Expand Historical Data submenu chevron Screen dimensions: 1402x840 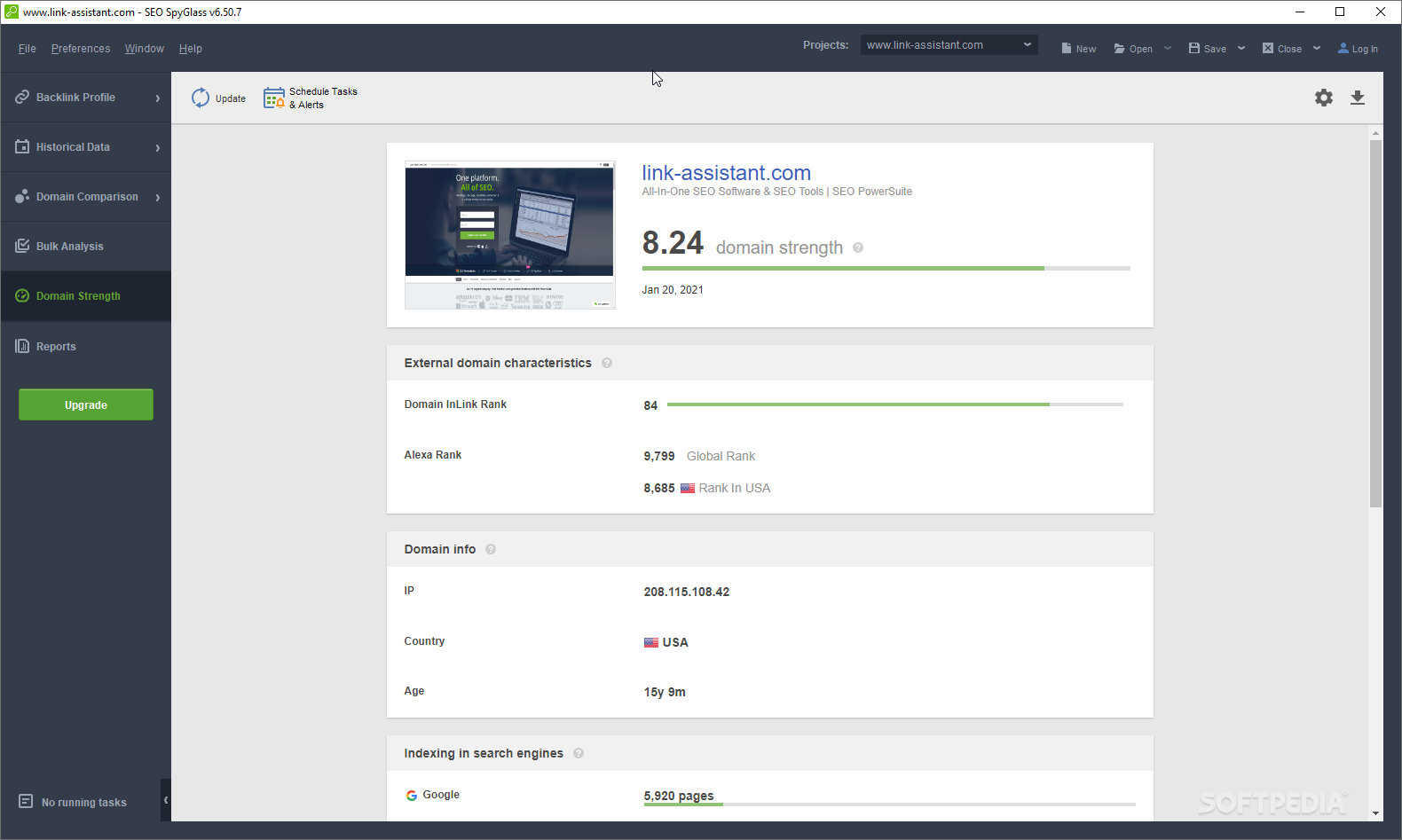[x=158, y=147]
